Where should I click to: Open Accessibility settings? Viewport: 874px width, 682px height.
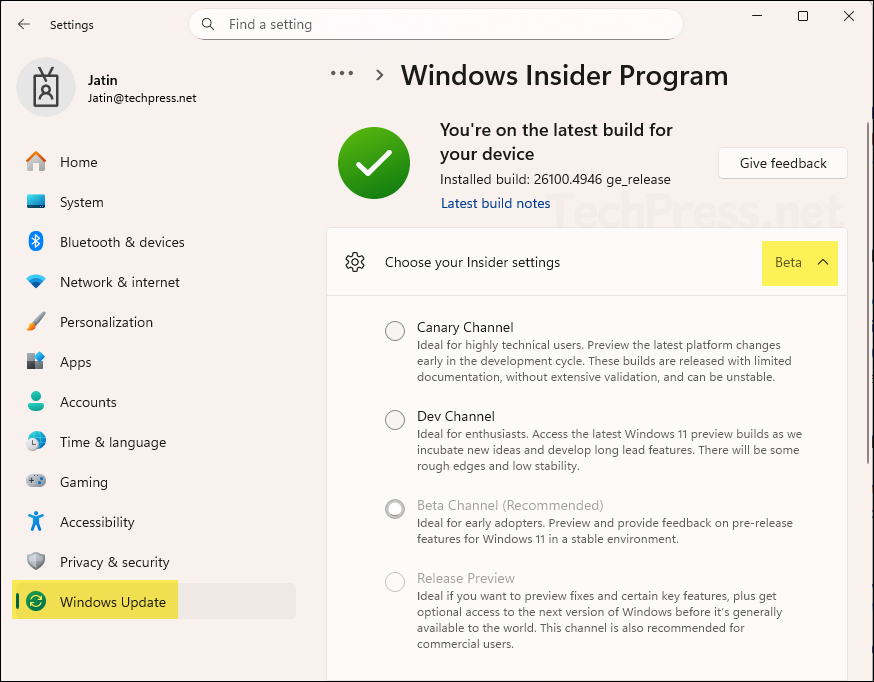pos(155,522)
